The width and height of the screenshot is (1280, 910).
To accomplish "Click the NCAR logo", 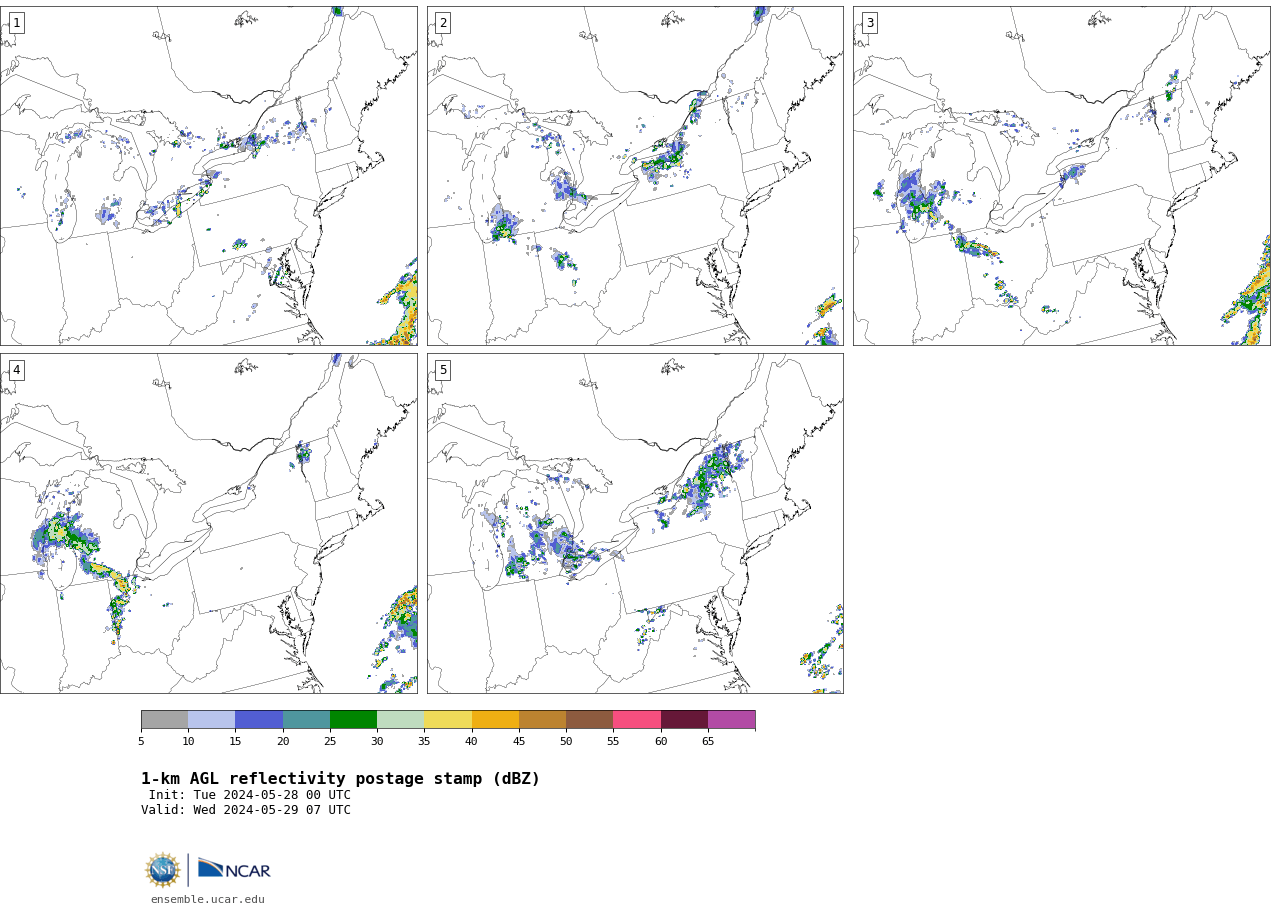I will point(234,869).
